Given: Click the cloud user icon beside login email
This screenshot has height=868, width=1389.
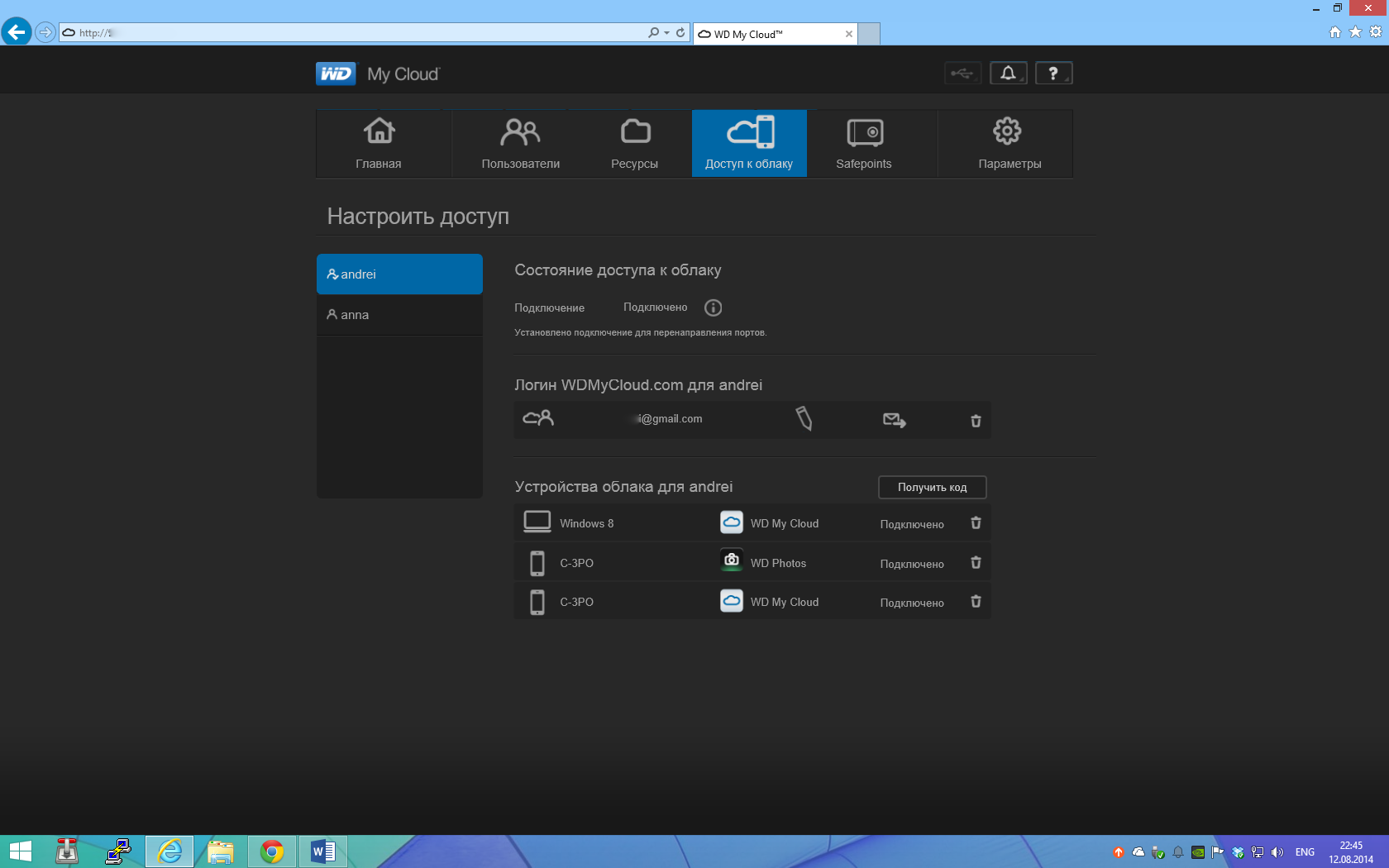Looking at the screenshot, I should (538, 418).
